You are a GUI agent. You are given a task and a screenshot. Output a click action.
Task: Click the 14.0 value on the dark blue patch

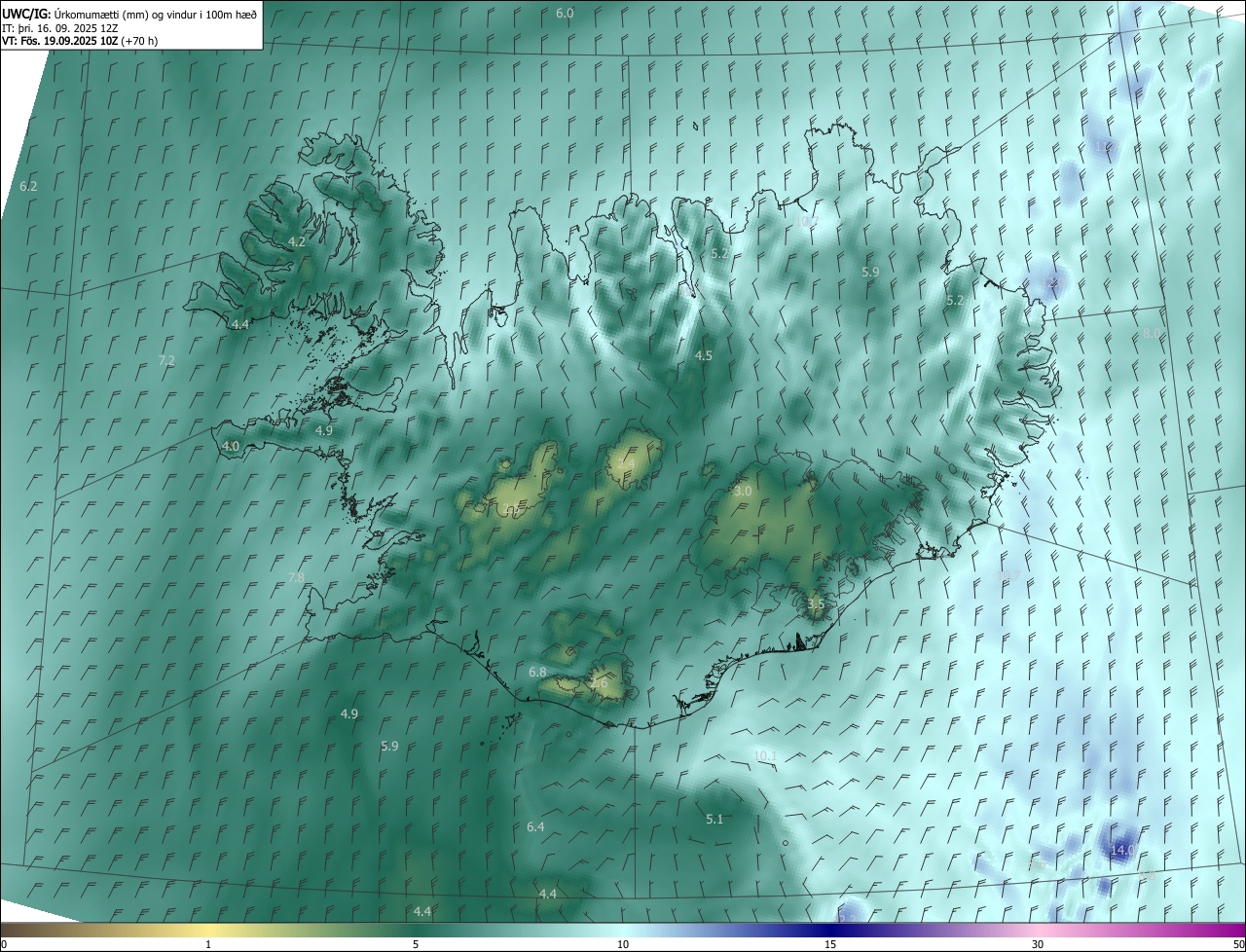(1122, 850)
